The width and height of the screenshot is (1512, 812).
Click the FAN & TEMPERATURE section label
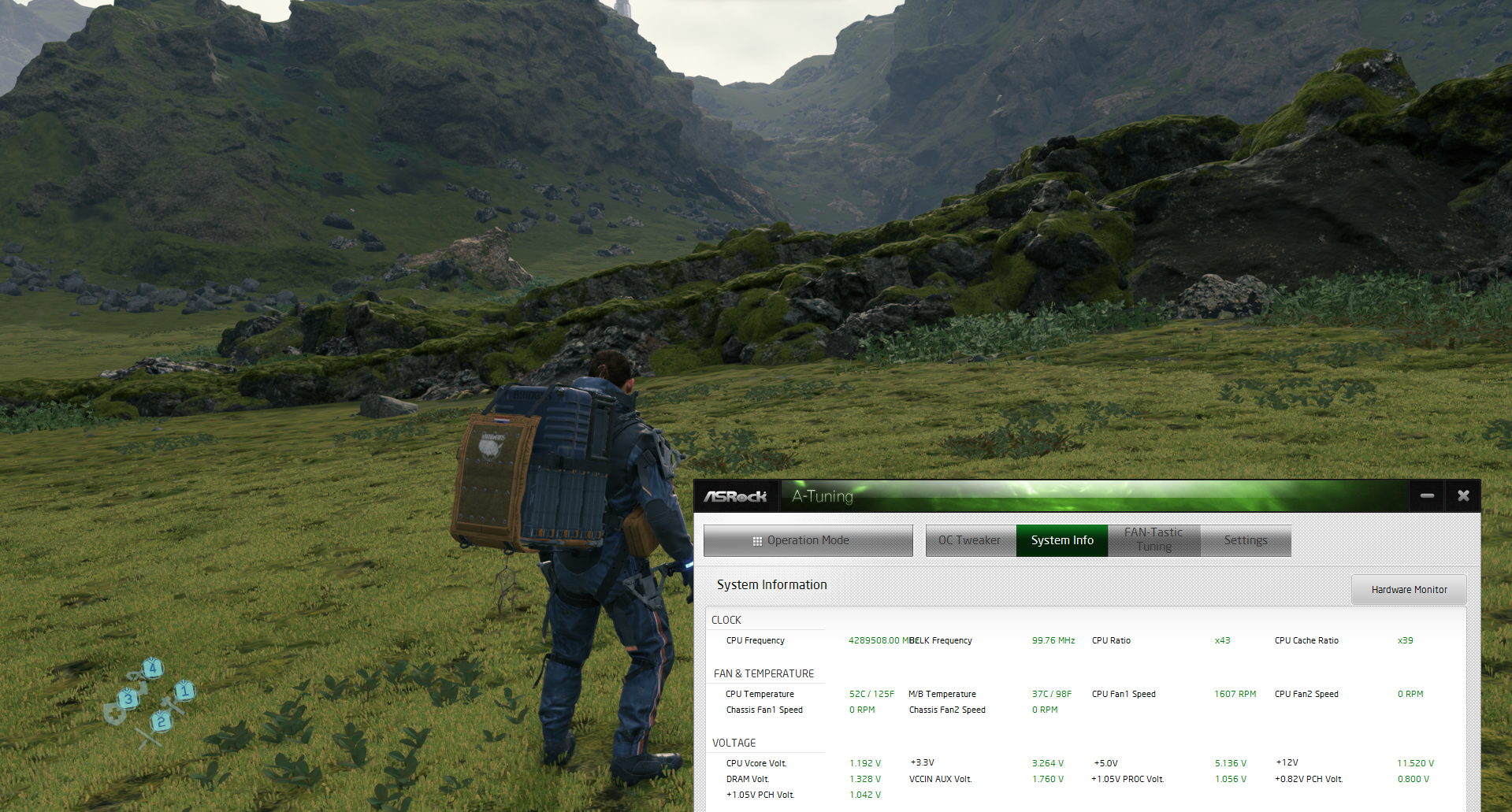[x=763, y=673]
